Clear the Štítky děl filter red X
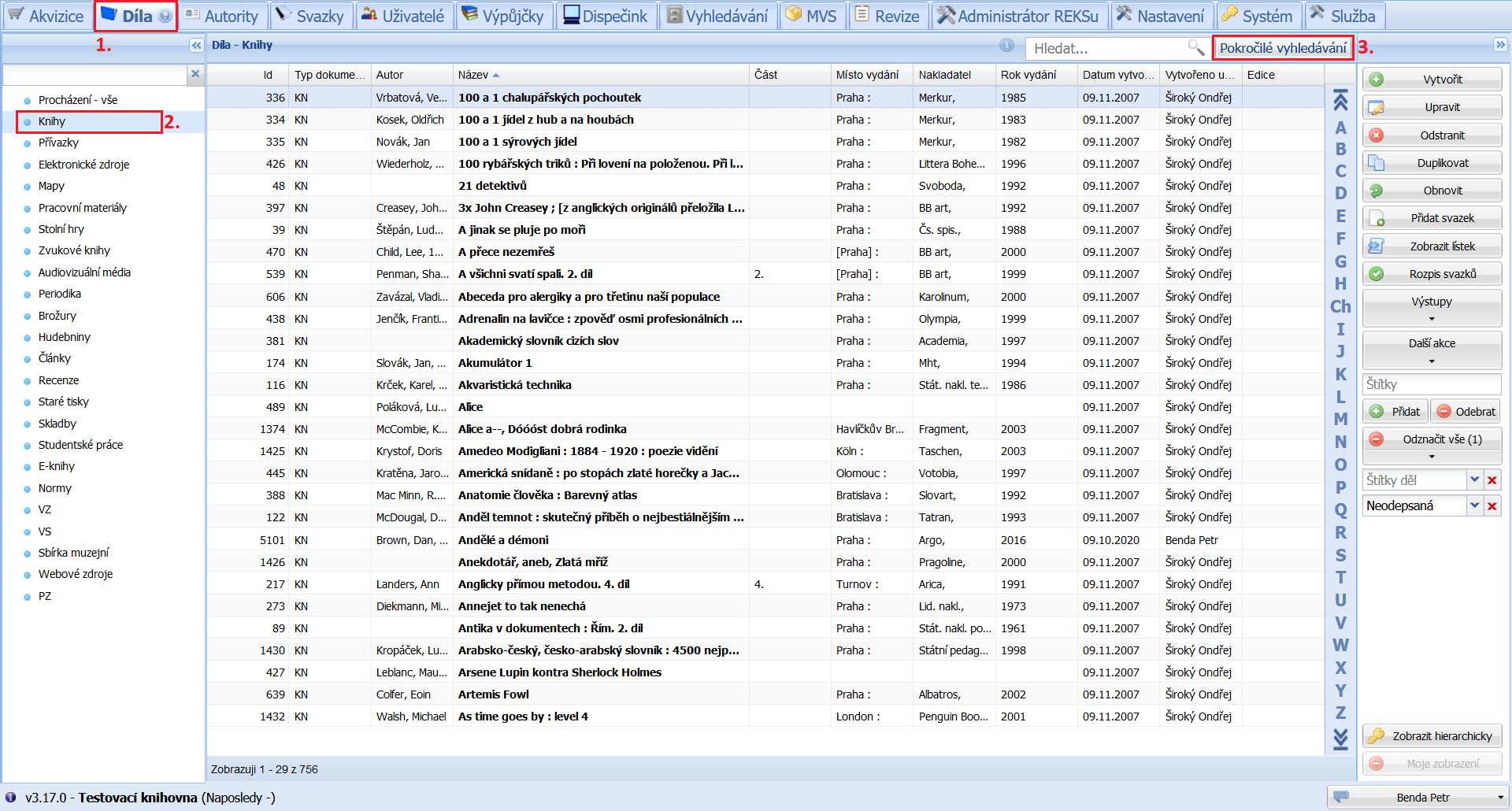The height and width of the screenshot is (811, 1512). (x=1492, y=480)
